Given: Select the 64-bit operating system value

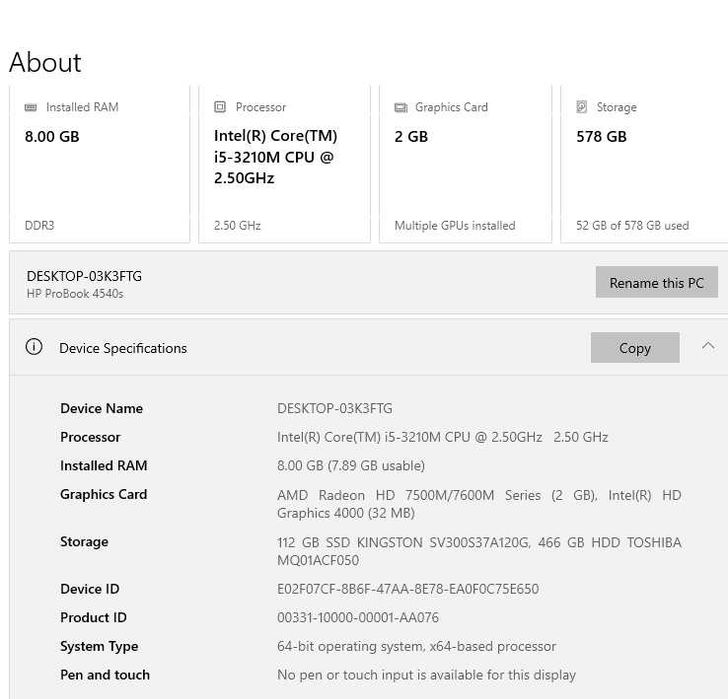Looking at the screenshot, I should click(x=416, y=647).
